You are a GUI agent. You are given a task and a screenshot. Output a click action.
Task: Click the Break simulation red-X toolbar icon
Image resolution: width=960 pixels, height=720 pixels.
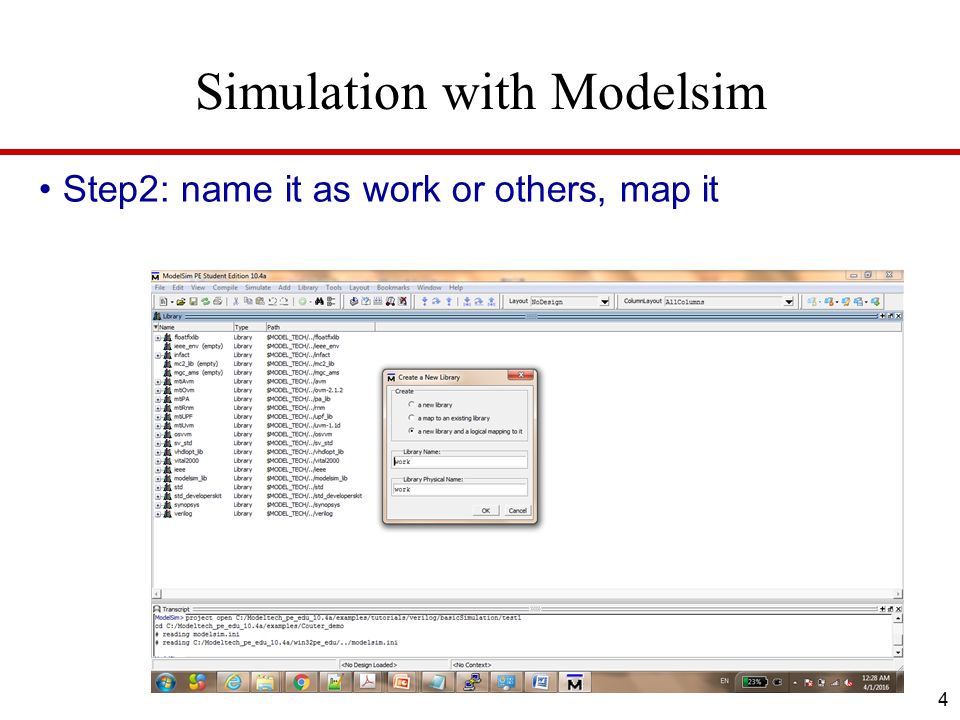pyautogui.click(x=402, y=301)
